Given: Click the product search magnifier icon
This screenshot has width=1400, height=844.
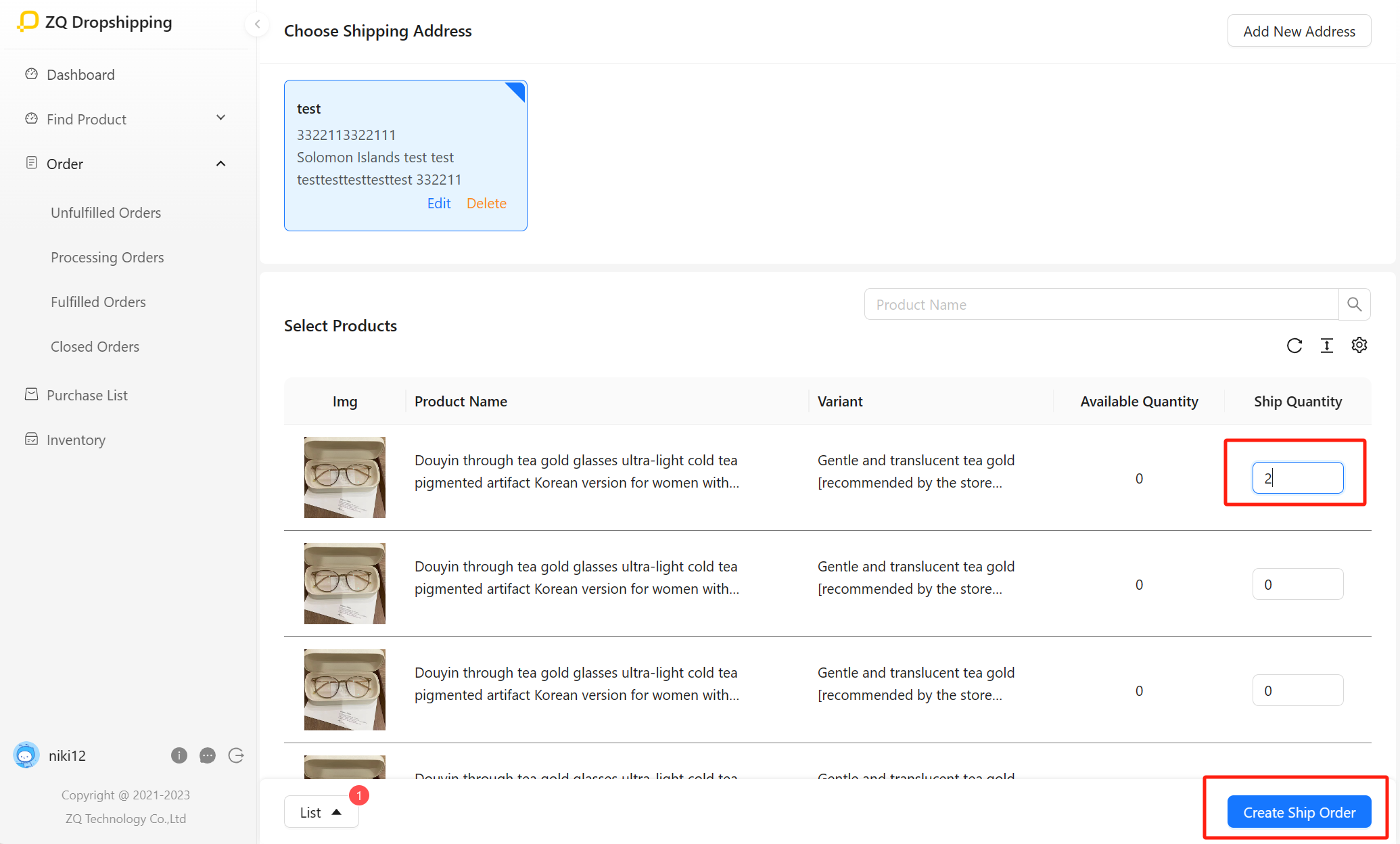Looking at the screenshot, I should click(1354, 304).
